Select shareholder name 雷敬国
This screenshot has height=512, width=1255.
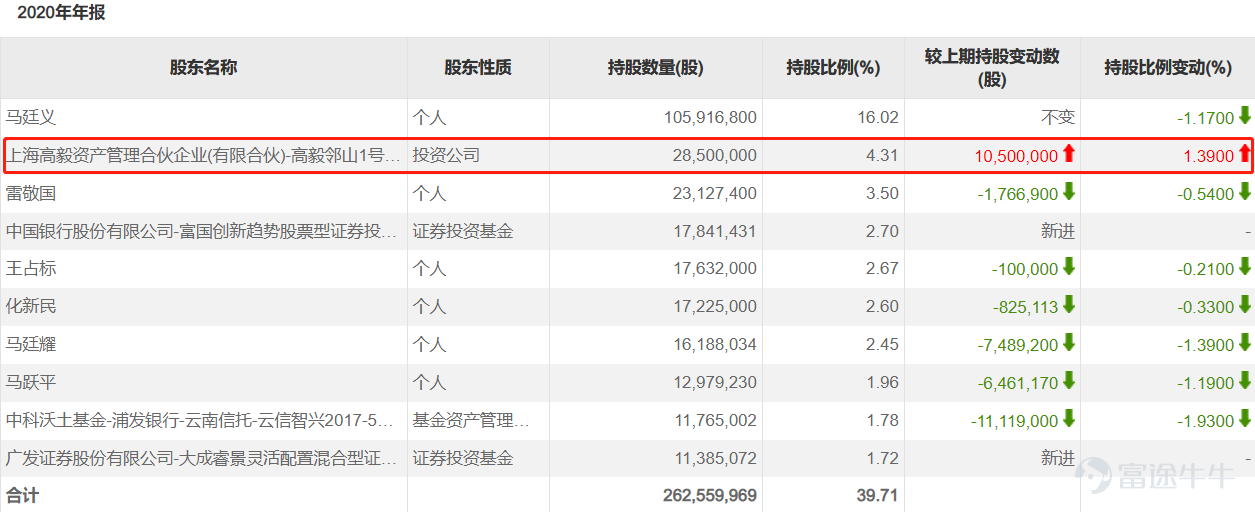pos(31,193)
